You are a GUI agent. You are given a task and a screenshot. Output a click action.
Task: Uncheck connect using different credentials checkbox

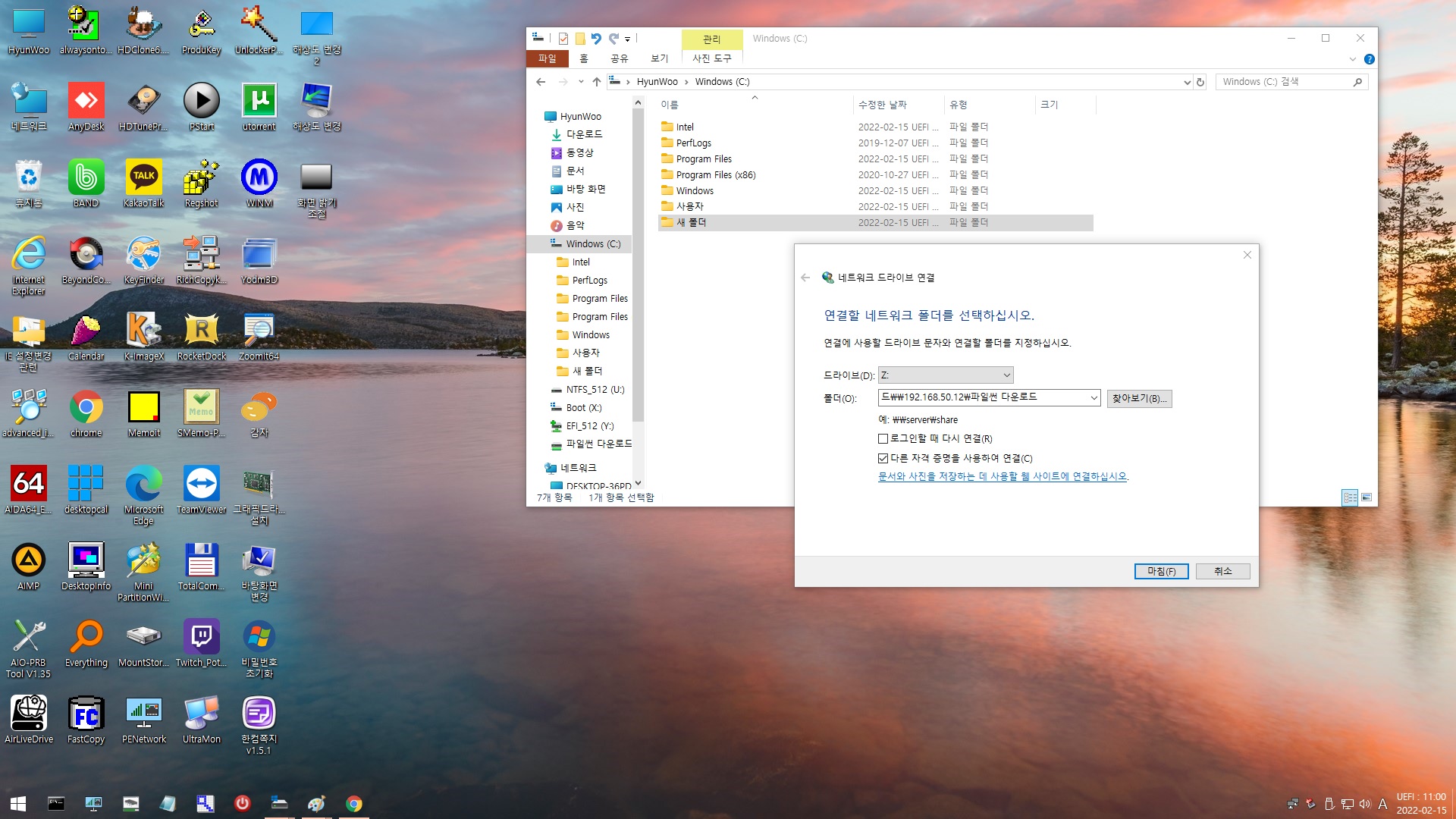[x=883, y=458]
